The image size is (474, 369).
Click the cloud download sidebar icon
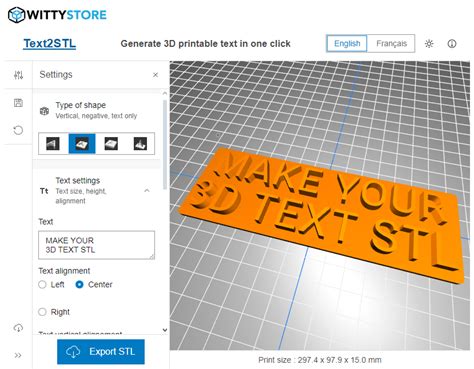[18, 328]
